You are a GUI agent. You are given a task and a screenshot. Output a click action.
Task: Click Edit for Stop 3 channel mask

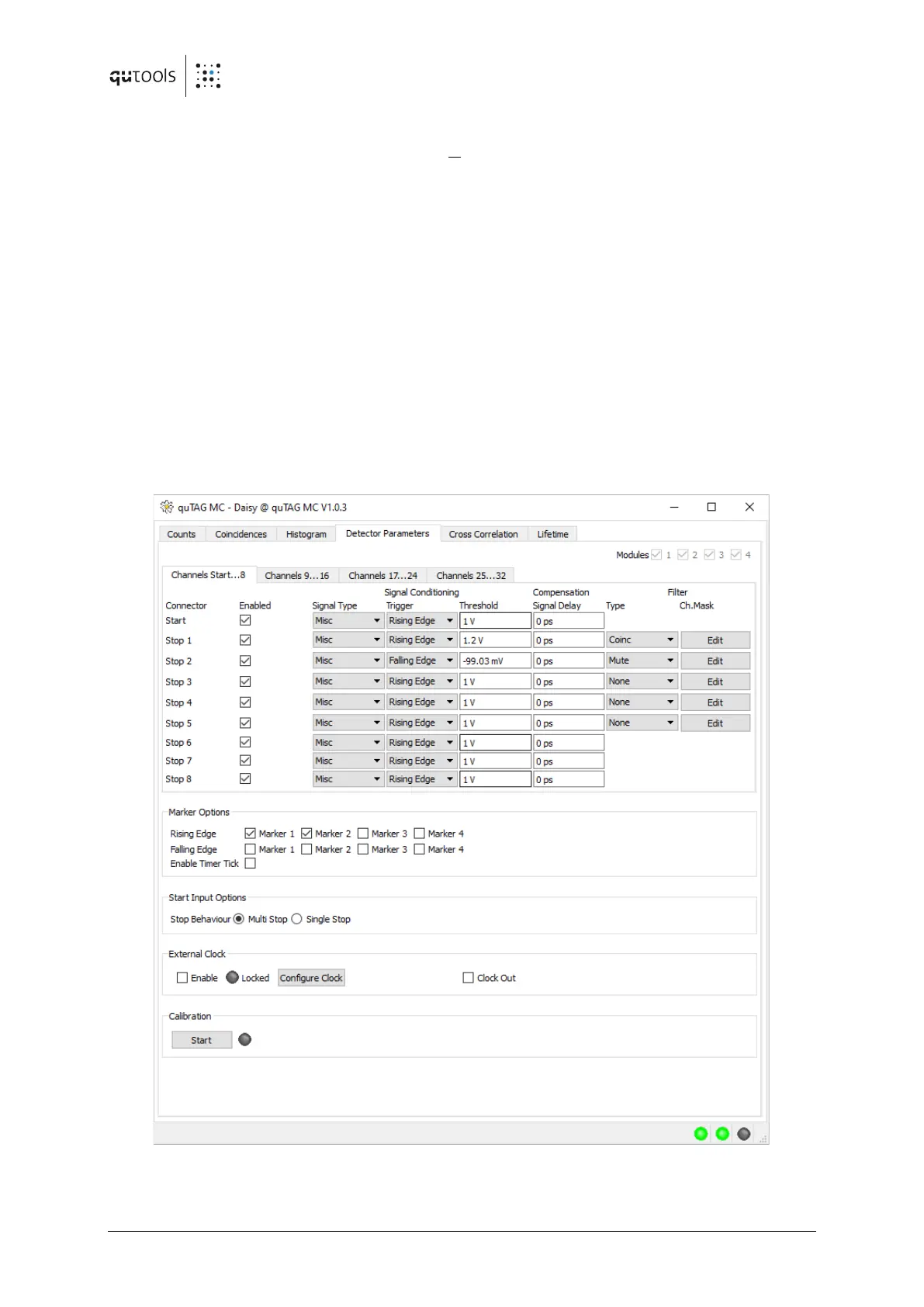(x=715, y=681)
